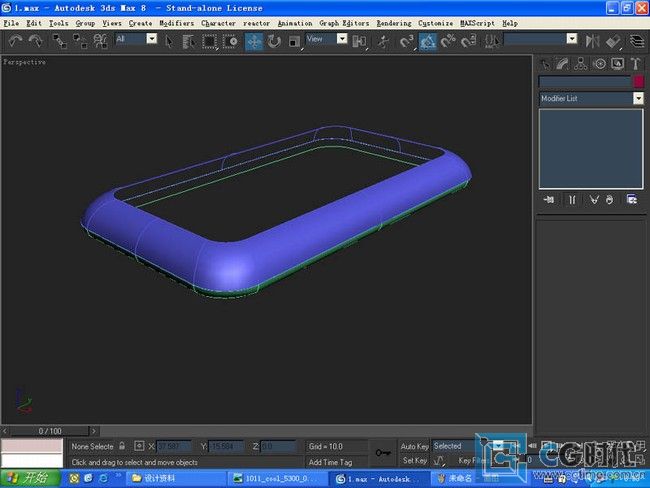Open the Rendering menu

click(394, 23)
